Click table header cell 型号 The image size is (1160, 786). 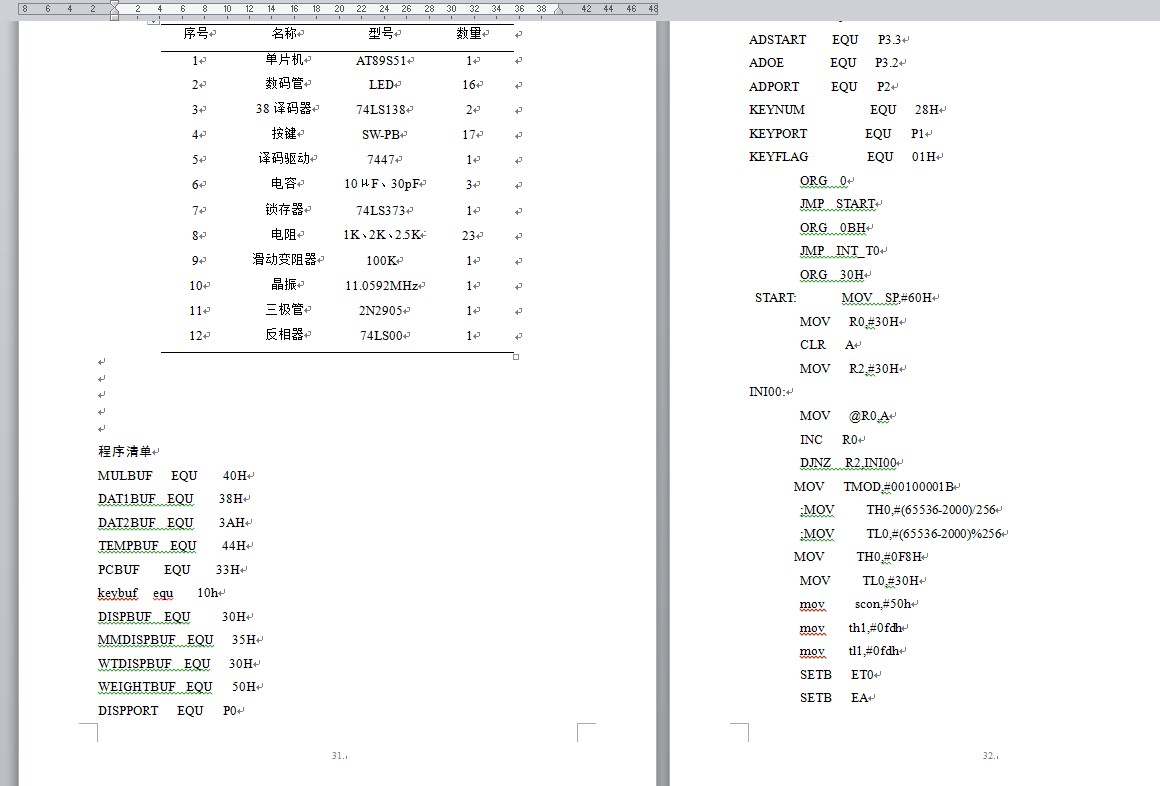click(x=382, y=33)
